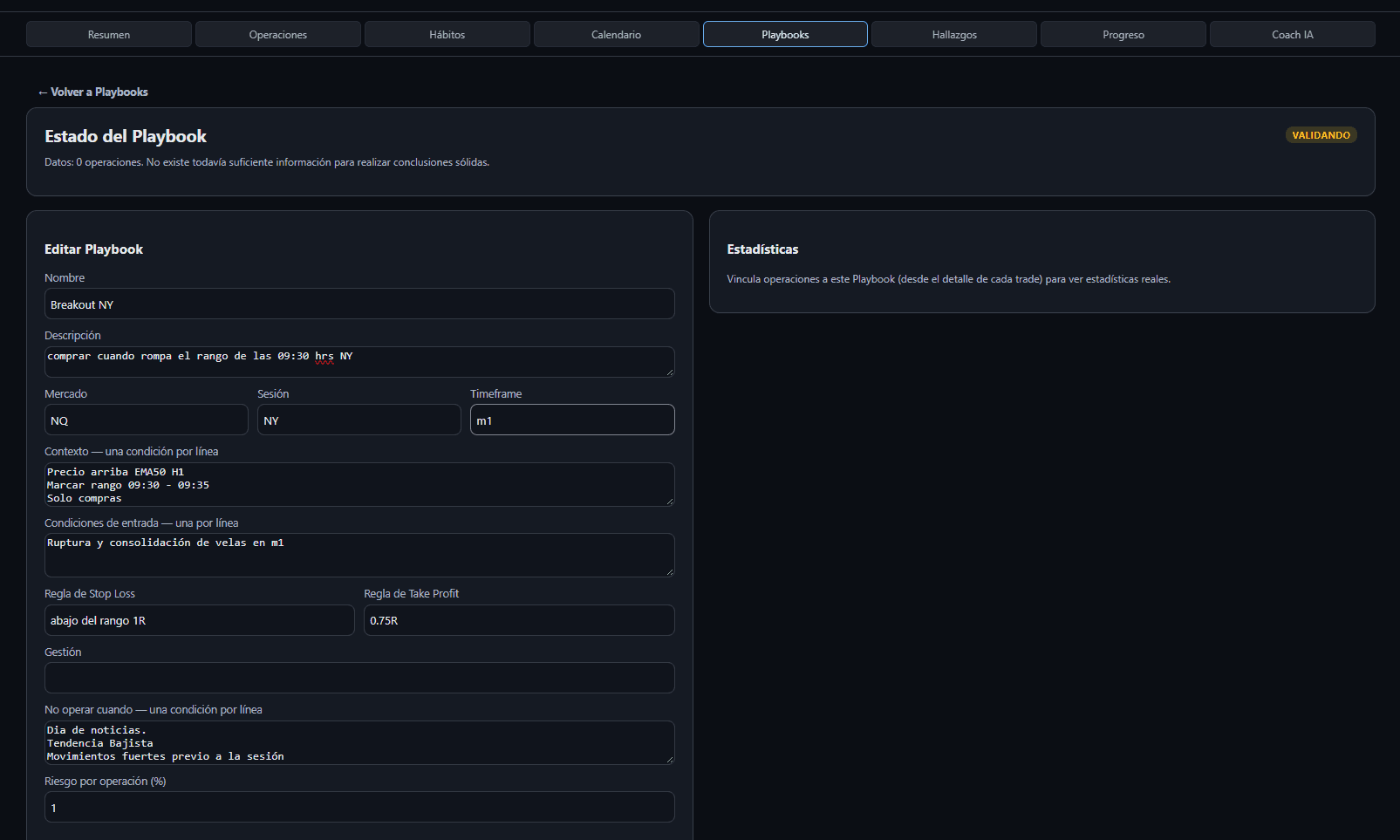
Task: Open the Coach IA tab
Action: tap(1293, 35)
